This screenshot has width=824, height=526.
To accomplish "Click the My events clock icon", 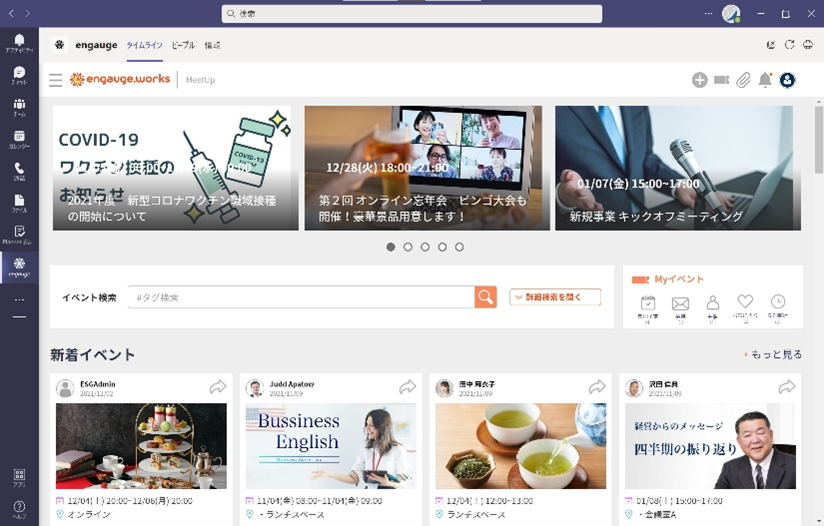I will point(778,302).
